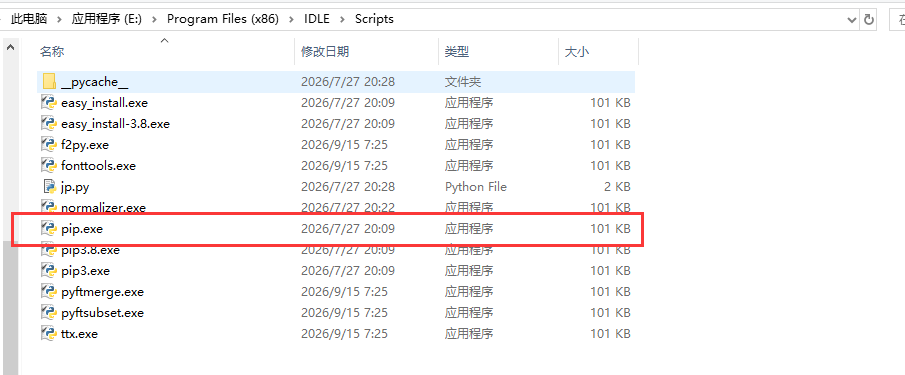Expand chevron after Program Files (x86)
Image resolution: width=905 pixels, height=375 pixels.
(x=291, y=19)
